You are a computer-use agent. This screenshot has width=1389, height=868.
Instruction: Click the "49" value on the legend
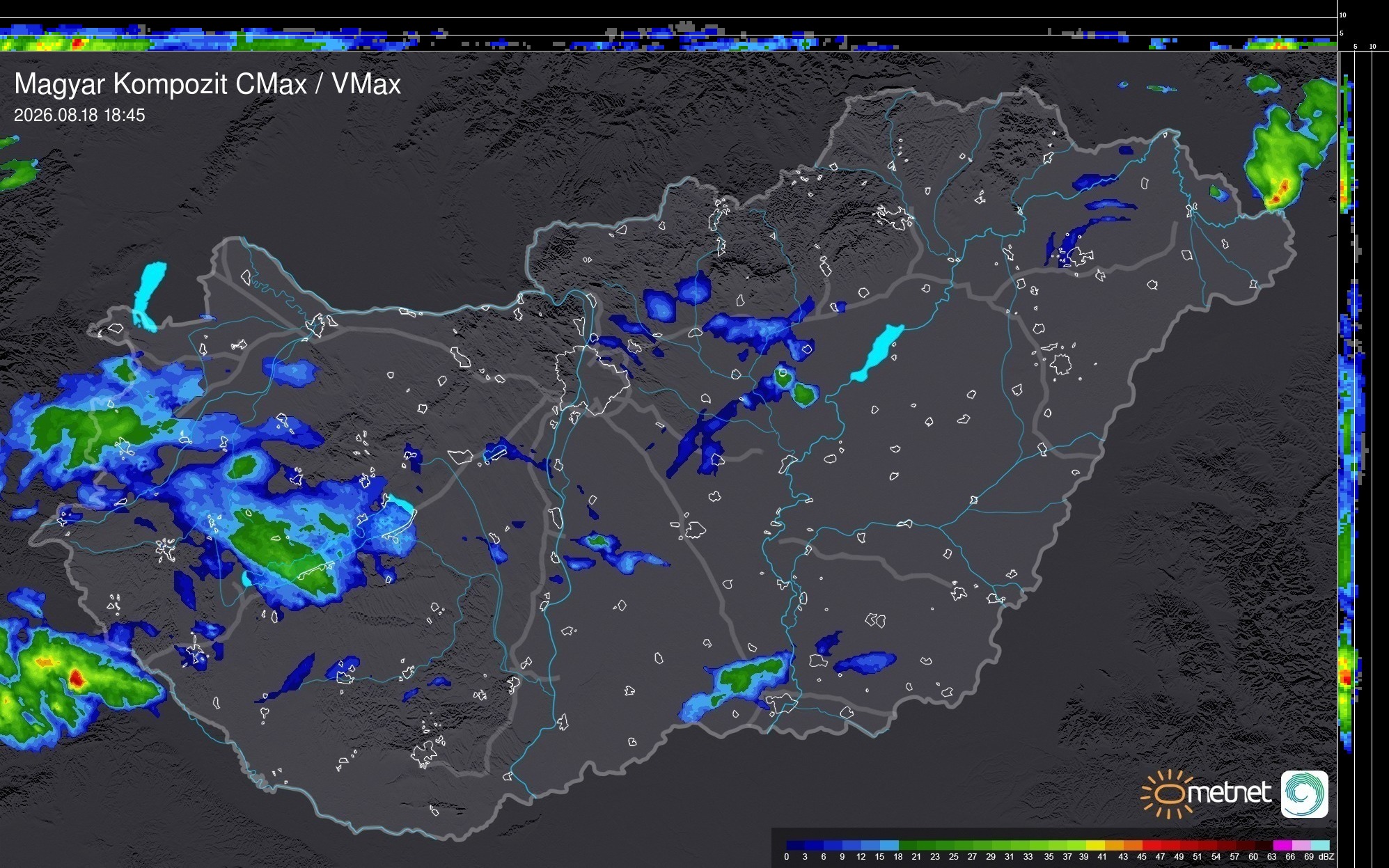coord(1179,857)
